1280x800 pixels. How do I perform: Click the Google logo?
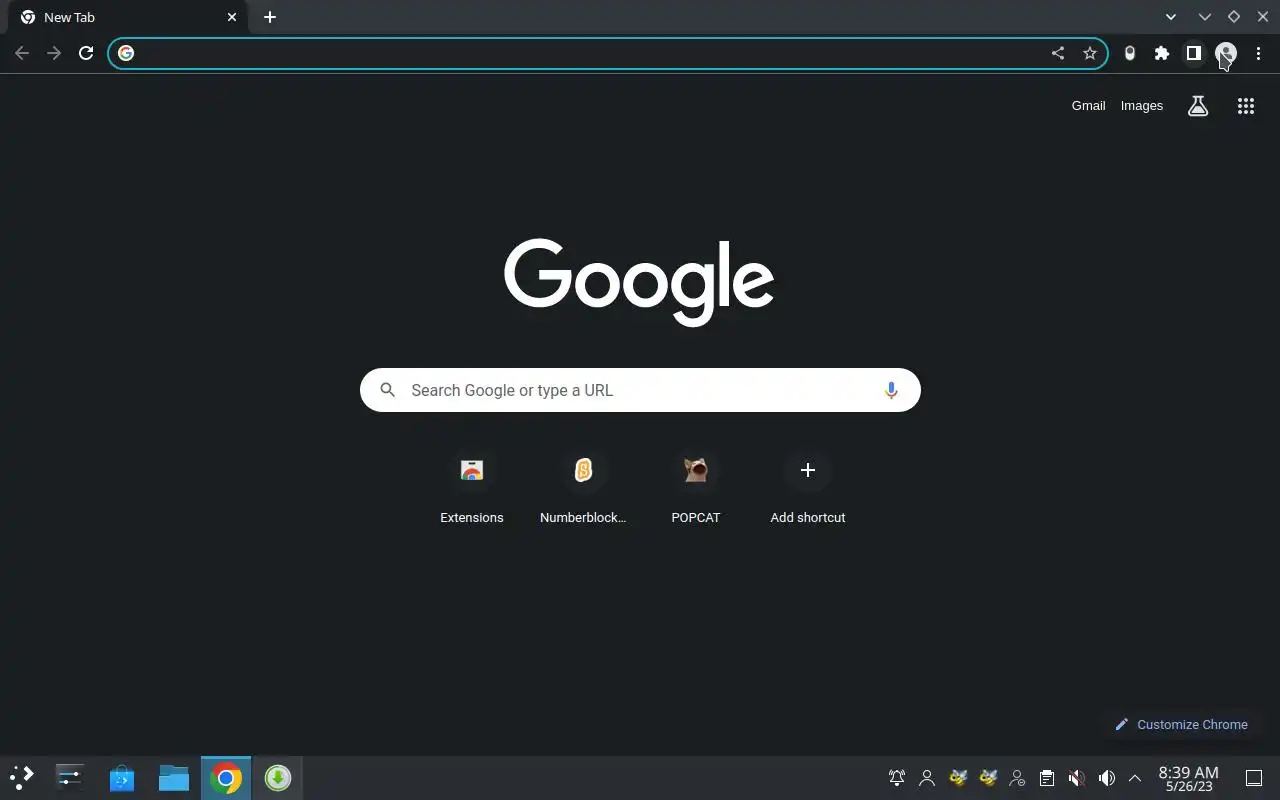click(639, 282)
